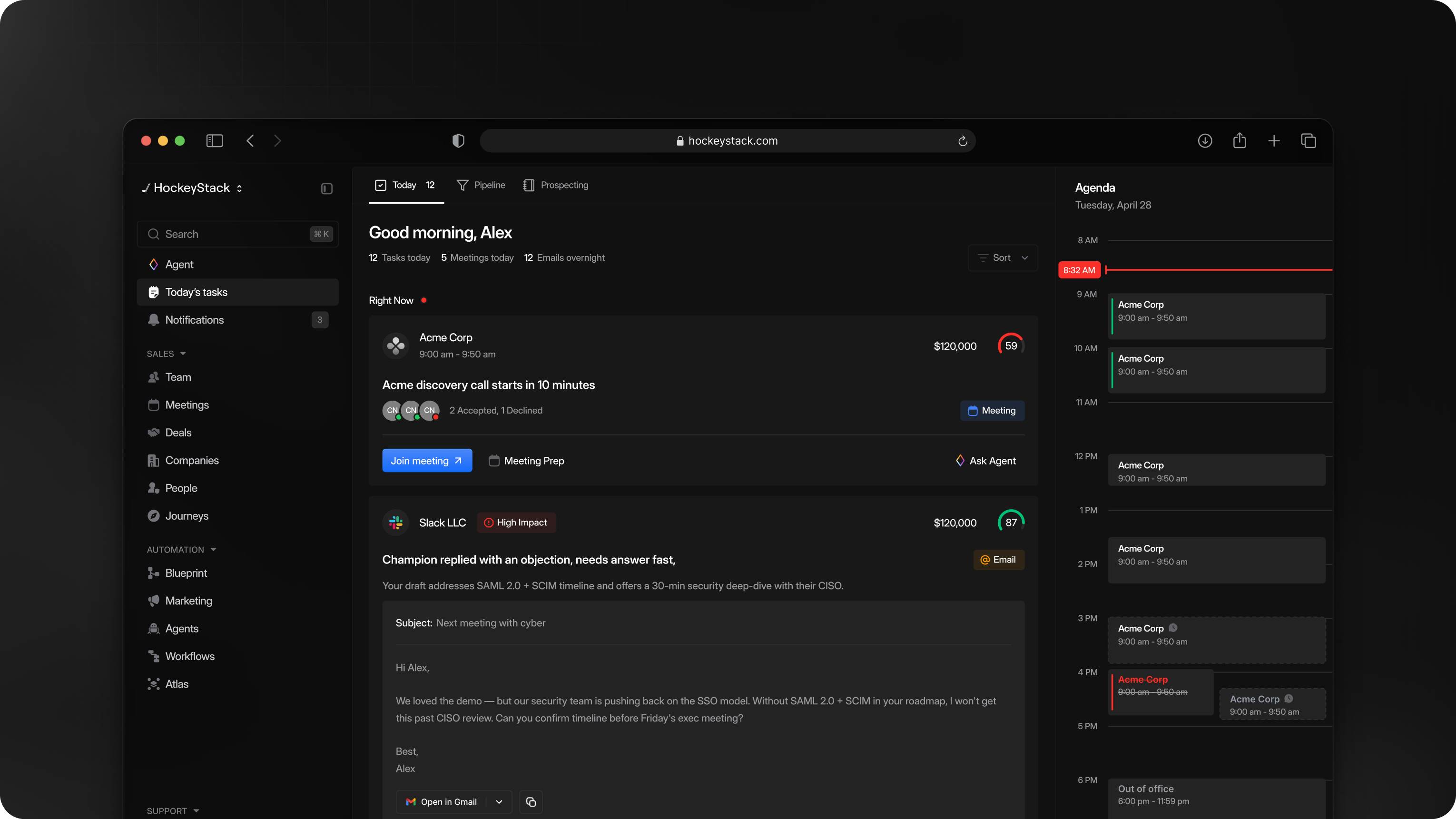The width and height of the screenshot is (1456, 819).
Task: Click the Open in Gmail button
Action: tap(442, 801)
